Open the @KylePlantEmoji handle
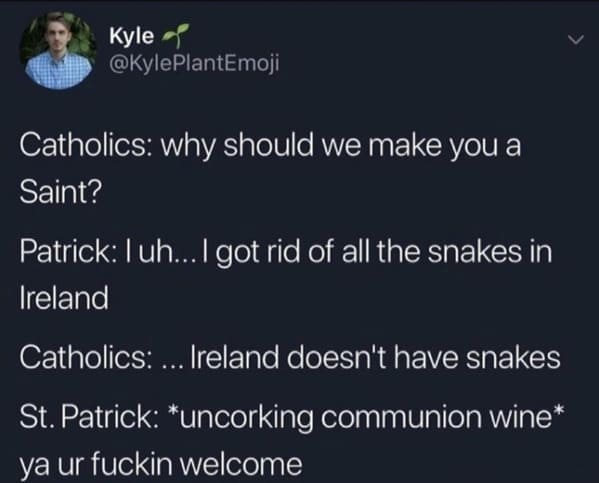Screen dimensions: 599x483 click(194, 63)
